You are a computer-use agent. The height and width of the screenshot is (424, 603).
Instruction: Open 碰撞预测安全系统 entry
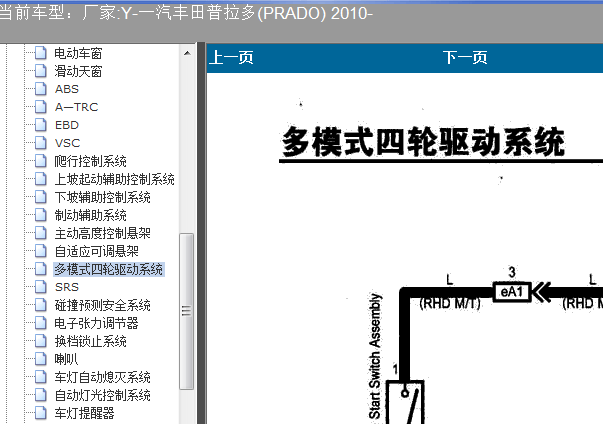click(102, 305)
